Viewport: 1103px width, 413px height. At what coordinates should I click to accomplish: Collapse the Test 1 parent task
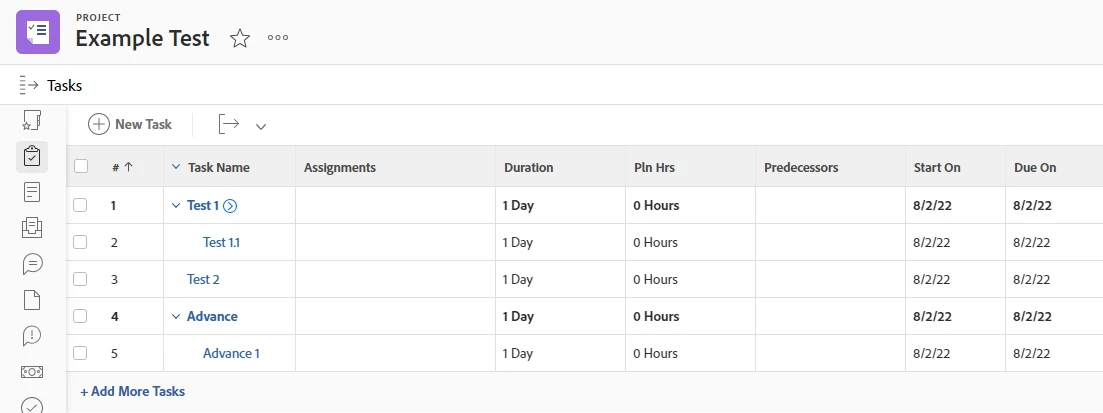coord(176,206)
